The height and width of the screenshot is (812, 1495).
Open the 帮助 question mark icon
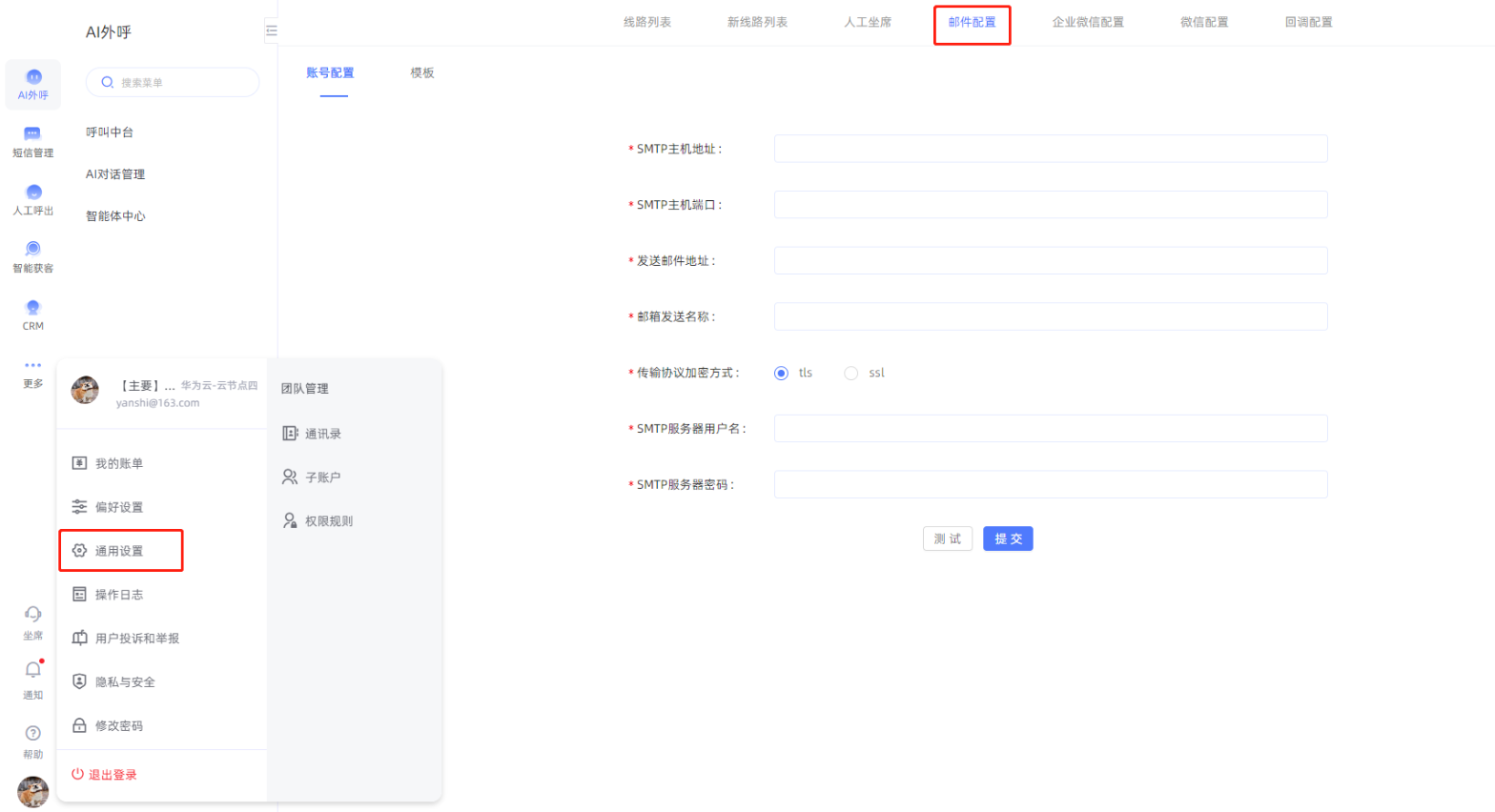click(33, 740)
